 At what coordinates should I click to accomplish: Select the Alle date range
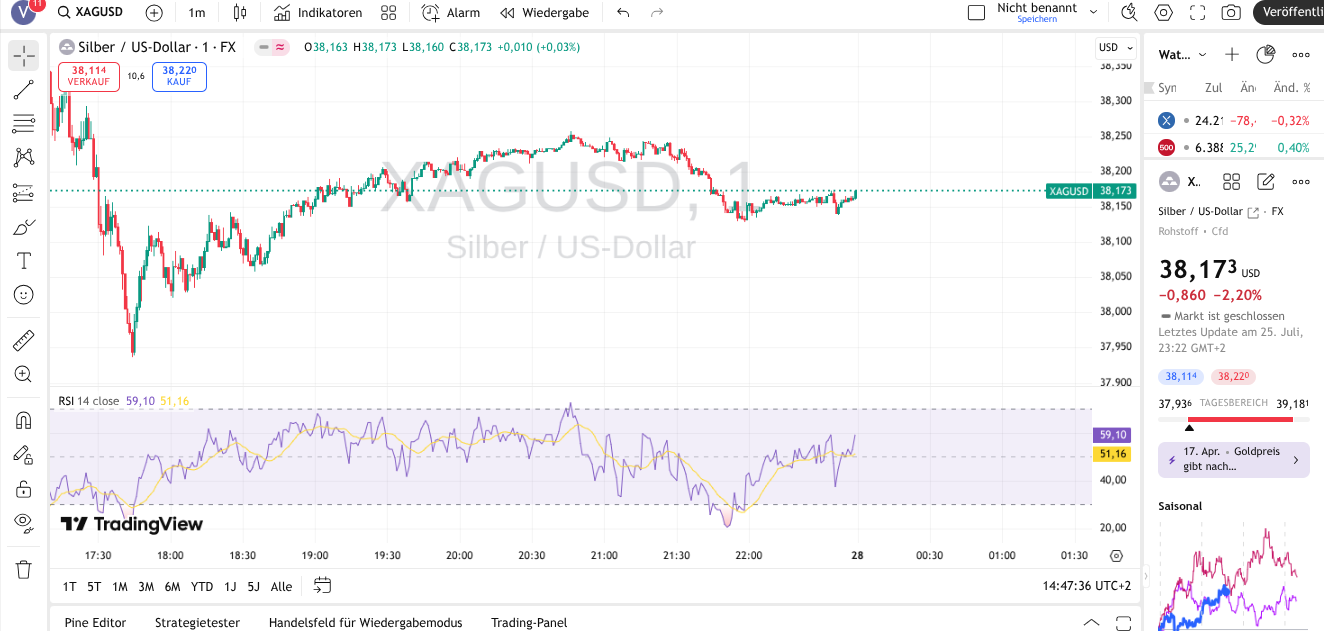[282, 587]
